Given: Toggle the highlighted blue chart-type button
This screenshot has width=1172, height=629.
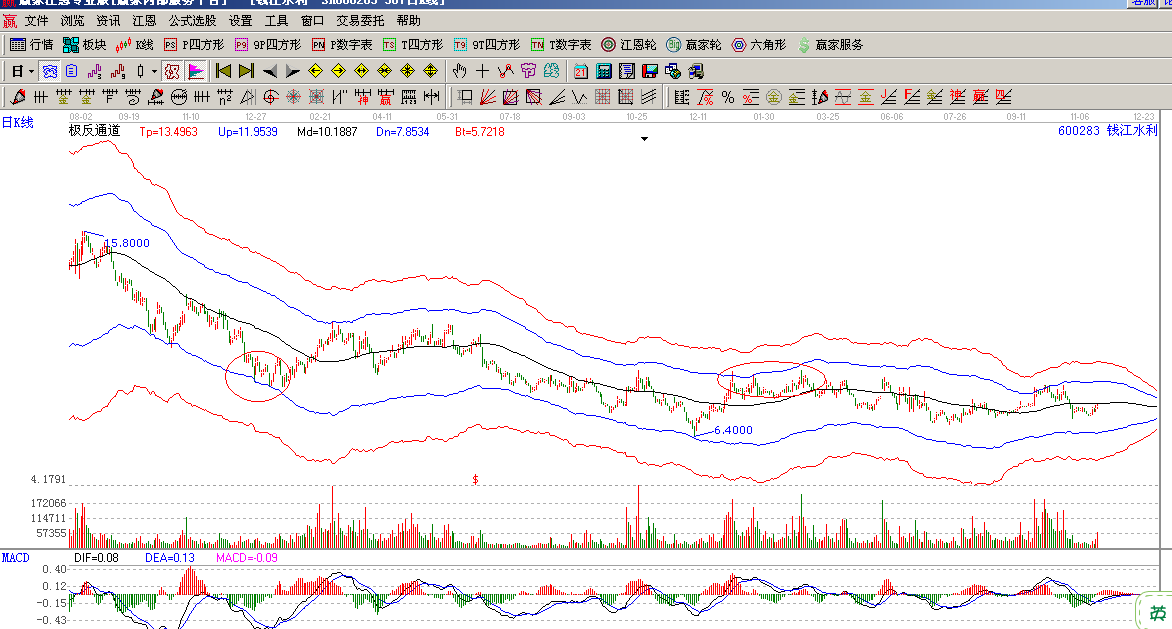Looking at the screenshot, I should point(50,71).
